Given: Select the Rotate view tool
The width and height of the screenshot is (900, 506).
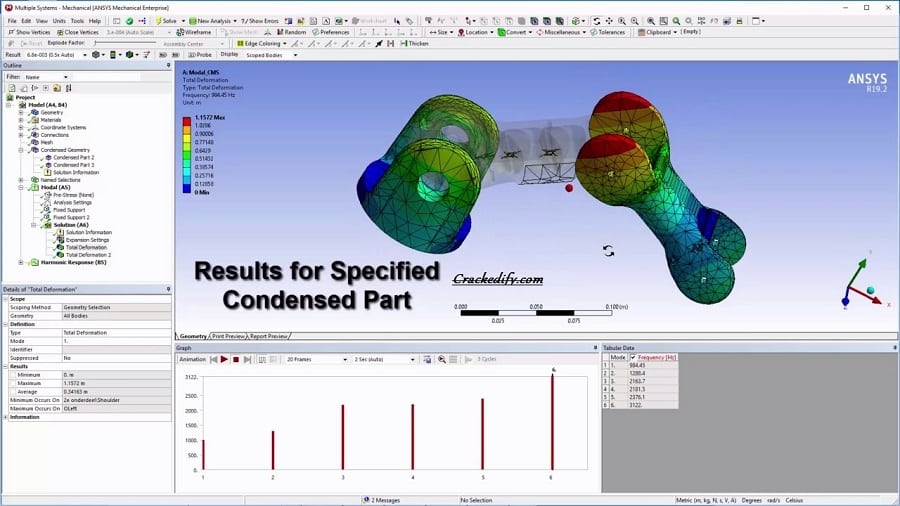Looking at the screenshot, I should coord(596,21).
